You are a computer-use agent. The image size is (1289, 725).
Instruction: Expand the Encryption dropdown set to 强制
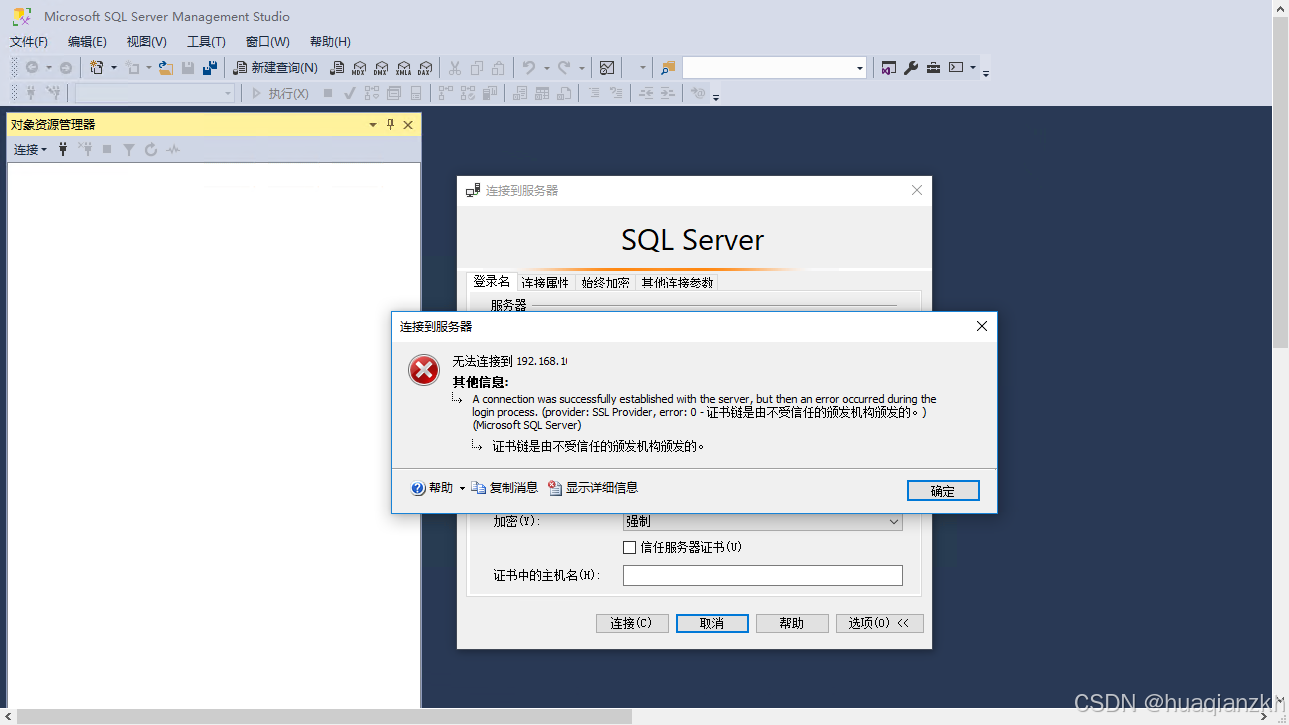click(x=894, y=522)
